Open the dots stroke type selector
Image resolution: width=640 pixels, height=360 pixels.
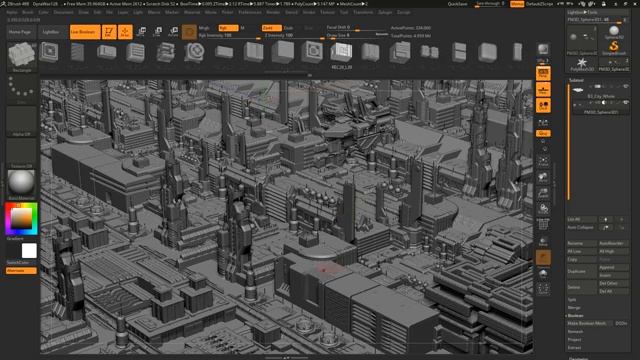point(22,89)
